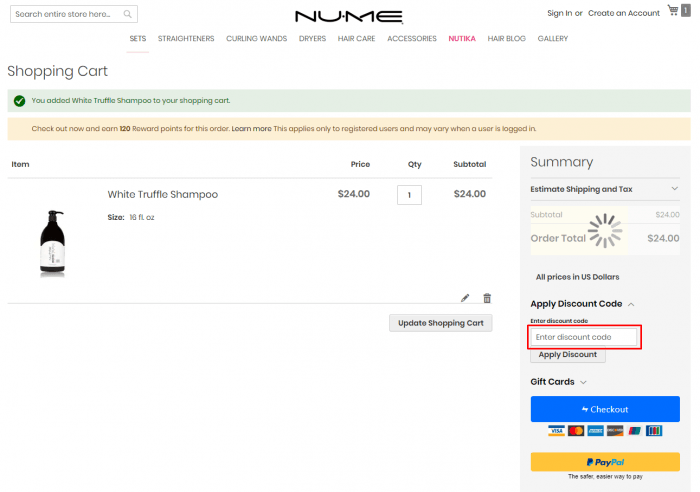Viewport: 700px width, 492px height.
Task: Click the White Truffle Shampoo product thumbnail
Action: click(x=52, y=242)
